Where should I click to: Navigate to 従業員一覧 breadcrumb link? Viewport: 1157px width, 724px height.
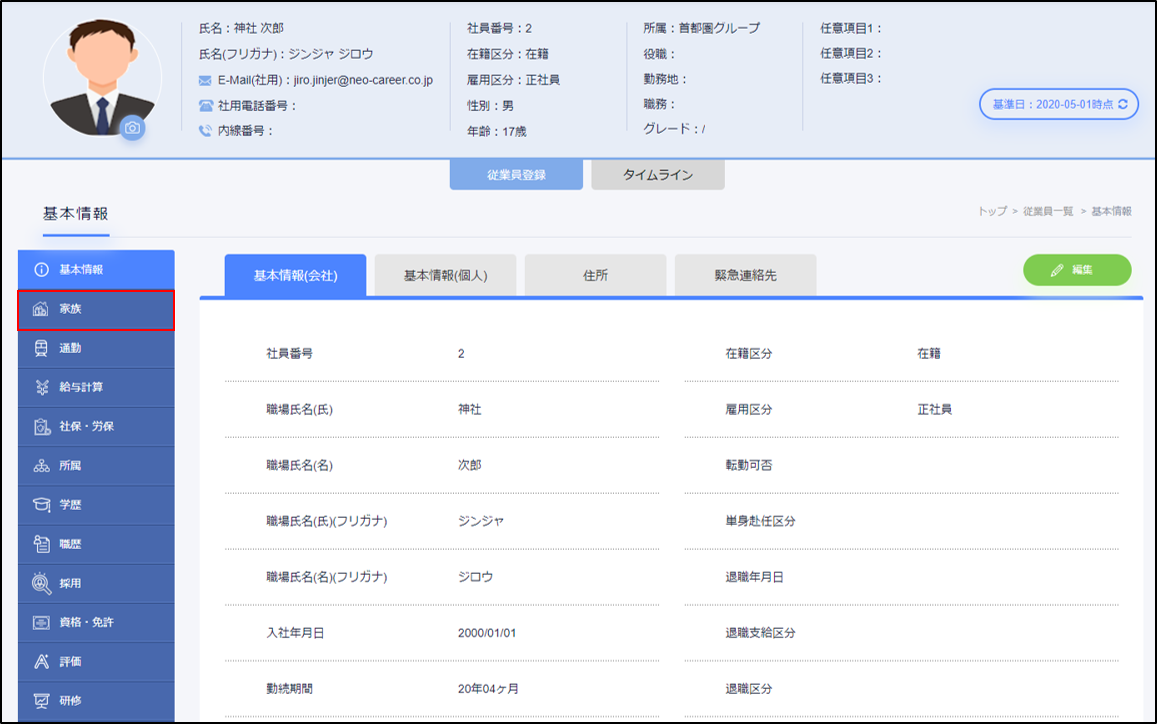point(1047,212)
